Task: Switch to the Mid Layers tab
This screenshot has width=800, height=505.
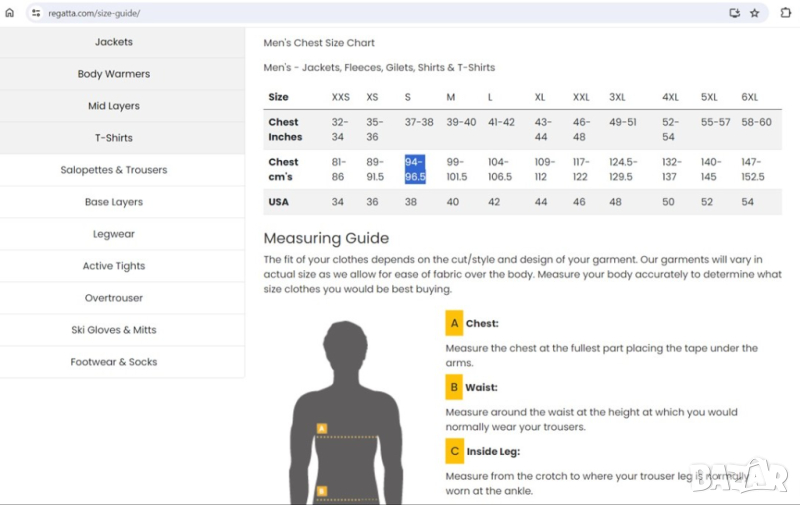Action: click(x=114, y=106)
